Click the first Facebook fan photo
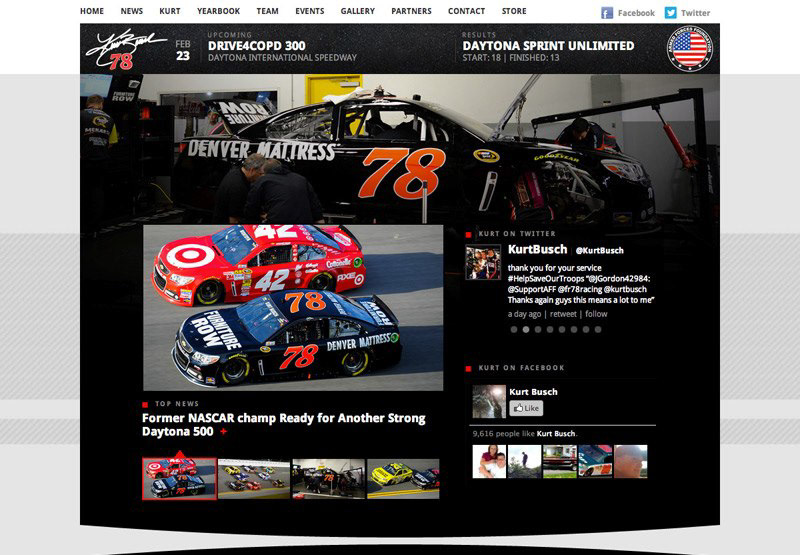 pyautogui.click(x=489, y=462)
